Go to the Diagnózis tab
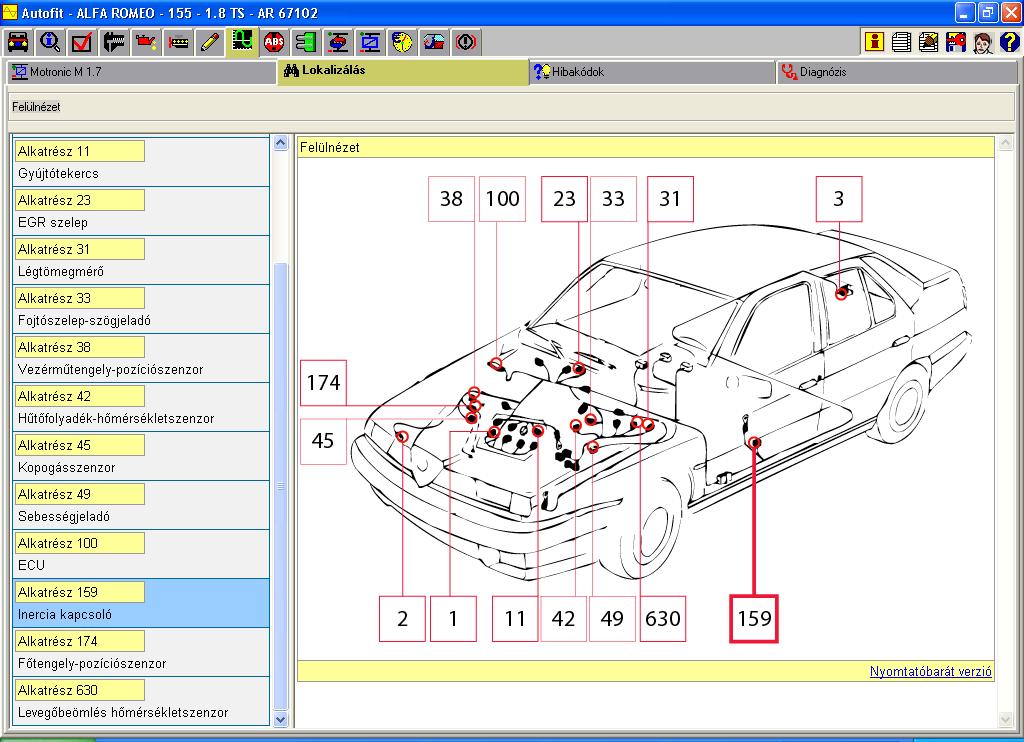This screenshot has height=742, width=1024. coord(897,72)
